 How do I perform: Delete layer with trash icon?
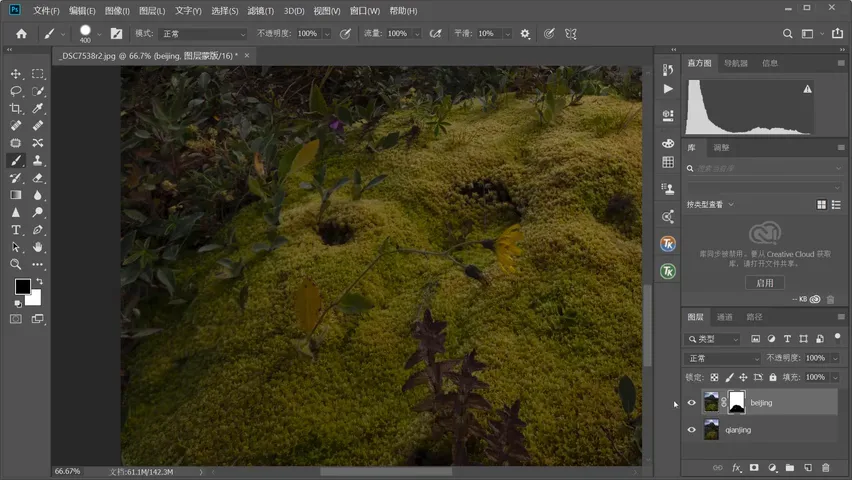point(826,467)
